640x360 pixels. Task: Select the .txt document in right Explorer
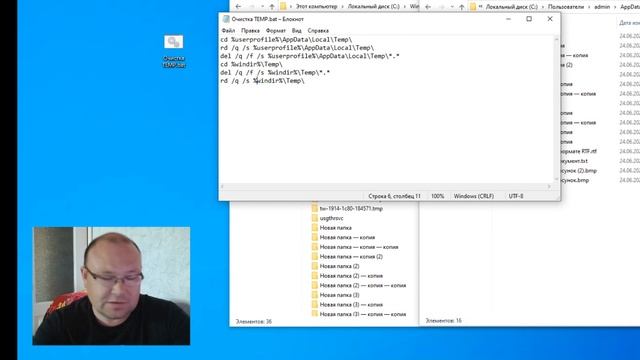[x=575, y=161]
